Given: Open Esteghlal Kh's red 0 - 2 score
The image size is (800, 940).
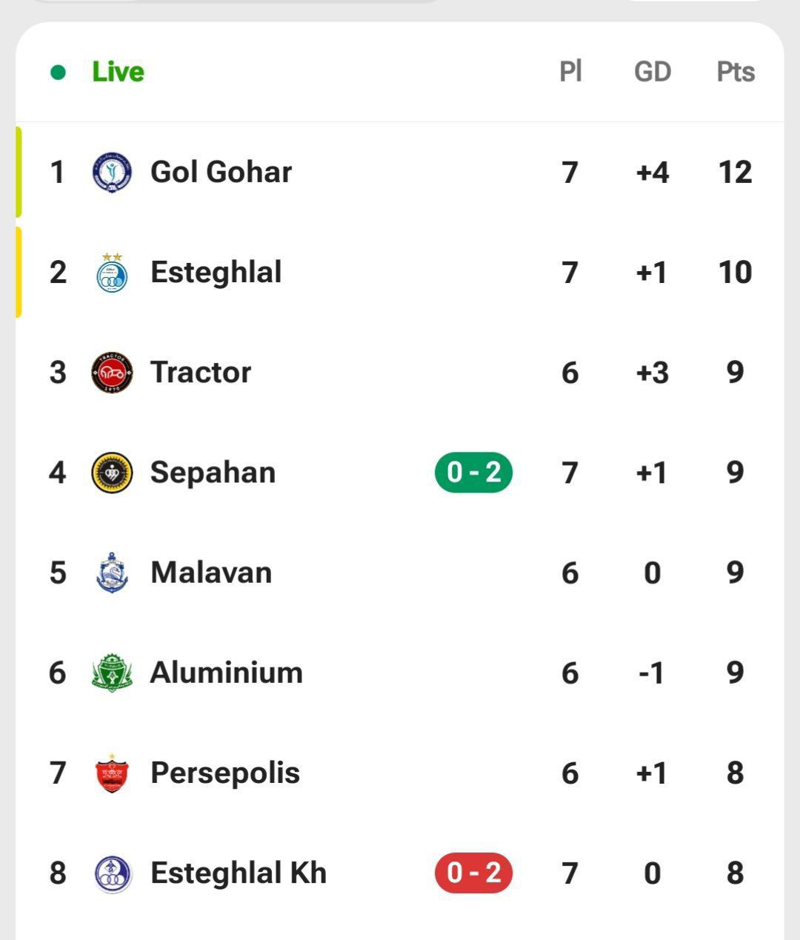Looking at the screenshot, I should tap(473, 873).
